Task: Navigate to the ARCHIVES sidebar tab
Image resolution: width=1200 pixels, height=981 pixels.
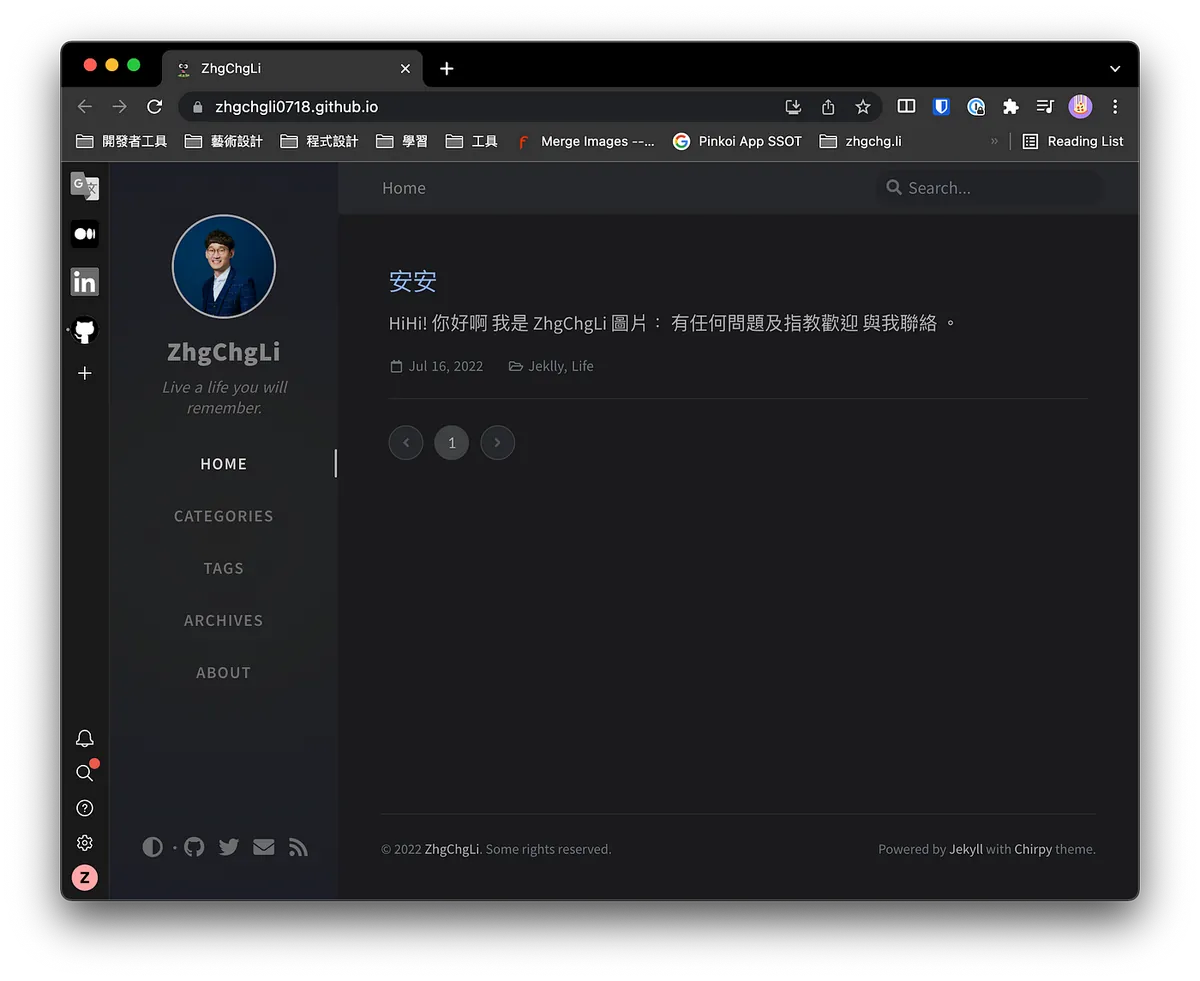Action: tap(223, 620)
